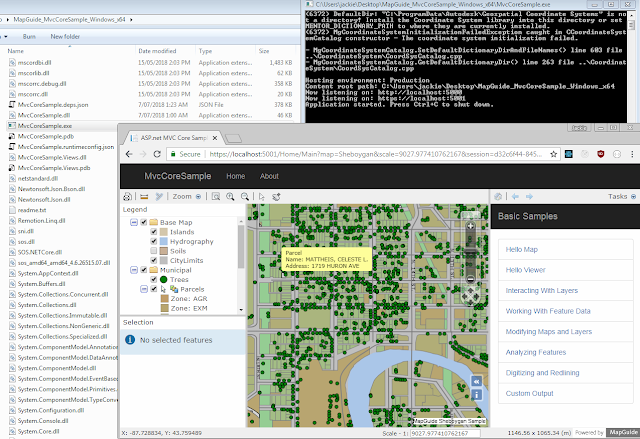This screenshot has width=640, height=439.
Task: Open the Hello Map sample link
Action: click(522, 250)
